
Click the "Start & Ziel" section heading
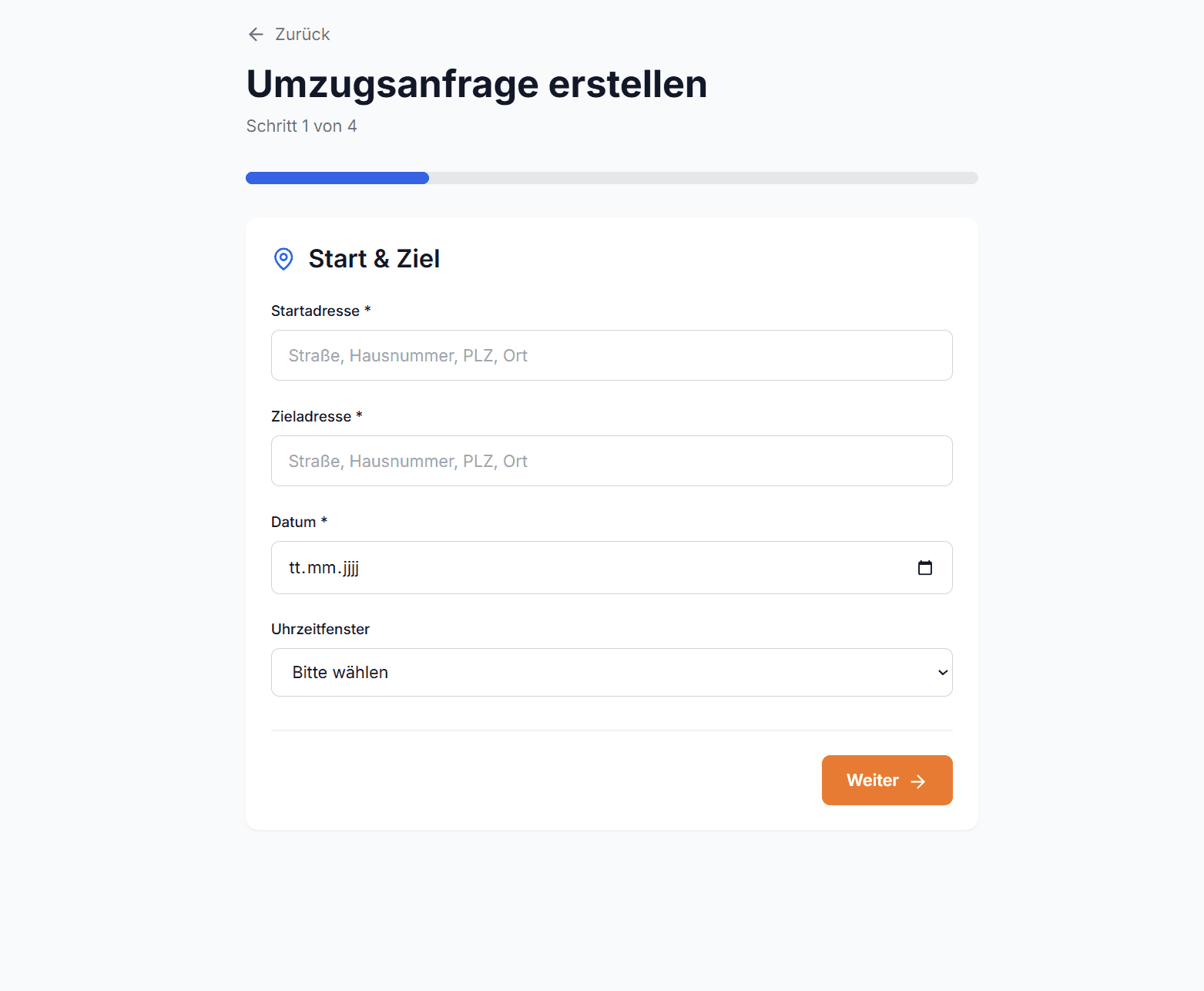pyautogui.click(x=374, y=259)
